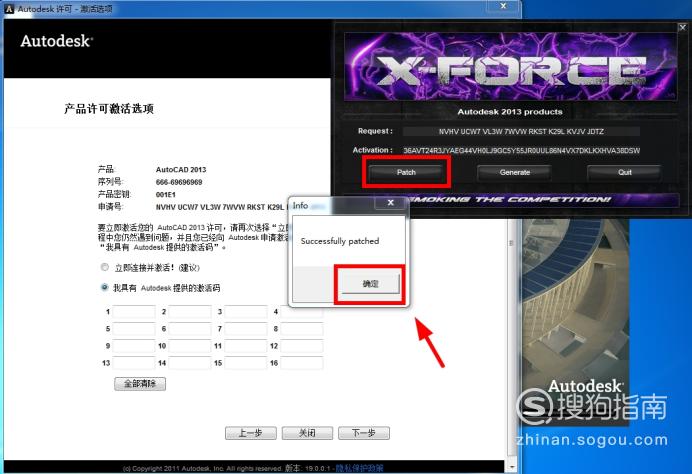
Task: Click the serial number 666-69696969
Action: tap(179, 182)
